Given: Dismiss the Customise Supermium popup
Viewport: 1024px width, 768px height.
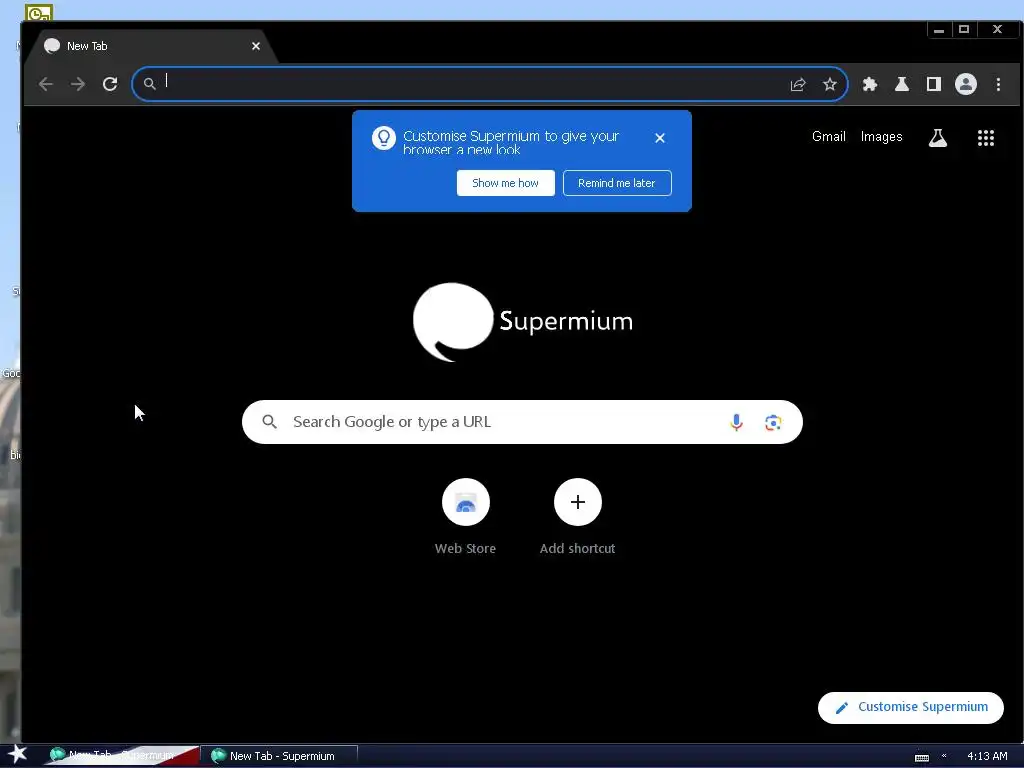Looking at the screenshot, I should click(x=660, y=138).
